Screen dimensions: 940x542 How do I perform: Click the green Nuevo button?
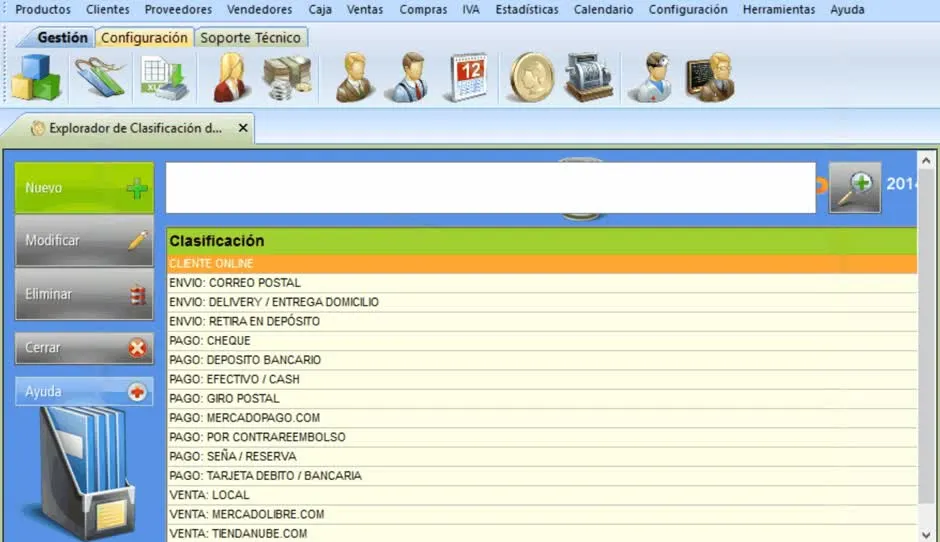(x=84, y=188)
